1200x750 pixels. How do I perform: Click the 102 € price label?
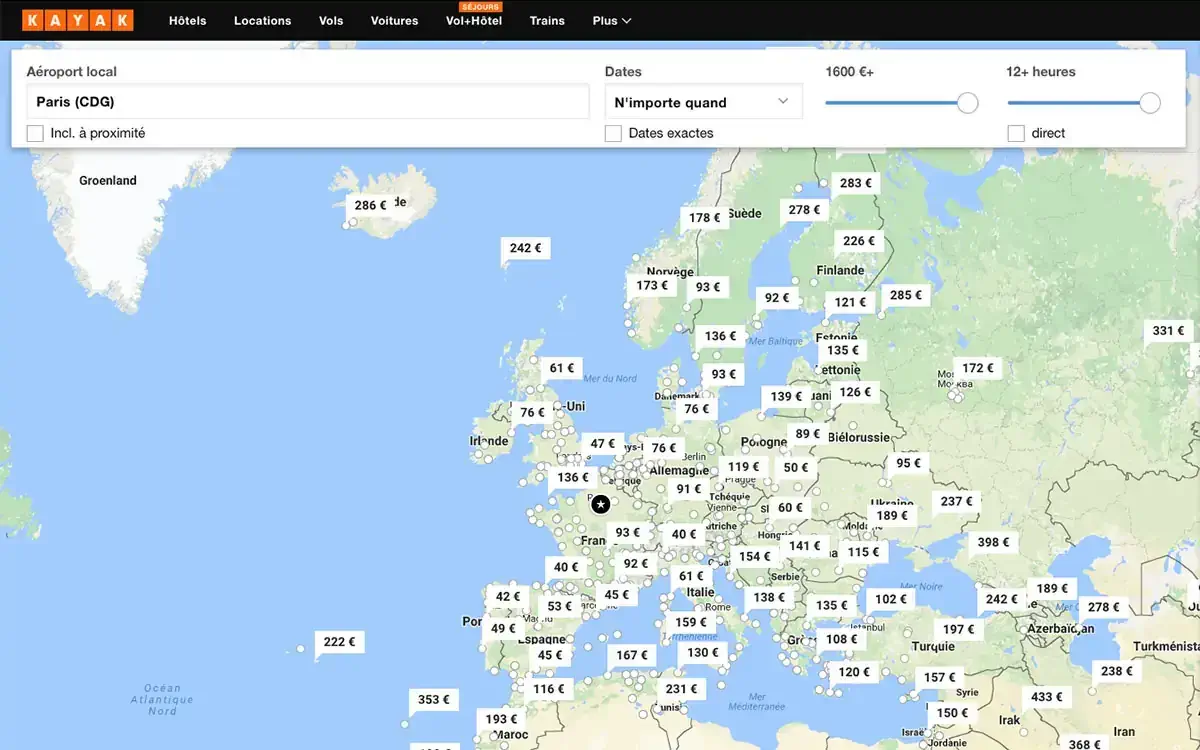click(891, 600)
